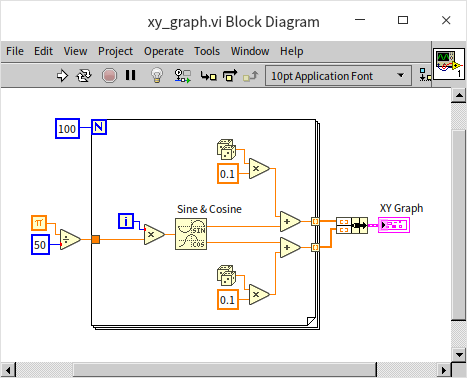Click the horizontal scrollbar thumb
Screen dimensions: 467x378
(225, 370)
